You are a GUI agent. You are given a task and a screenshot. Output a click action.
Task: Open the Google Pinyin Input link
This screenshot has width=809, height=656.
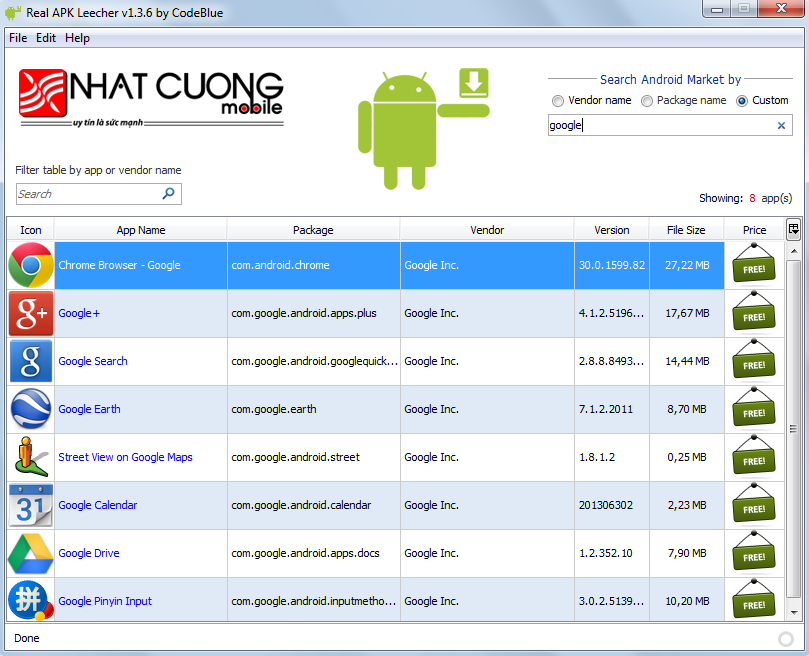point(105,601)
